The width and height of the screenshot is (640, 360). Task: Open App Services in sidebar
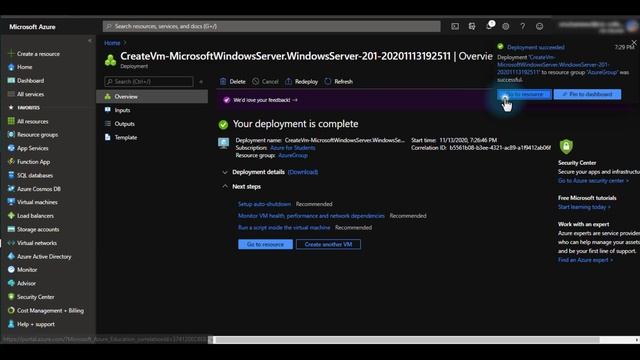(x=32, y=148)
